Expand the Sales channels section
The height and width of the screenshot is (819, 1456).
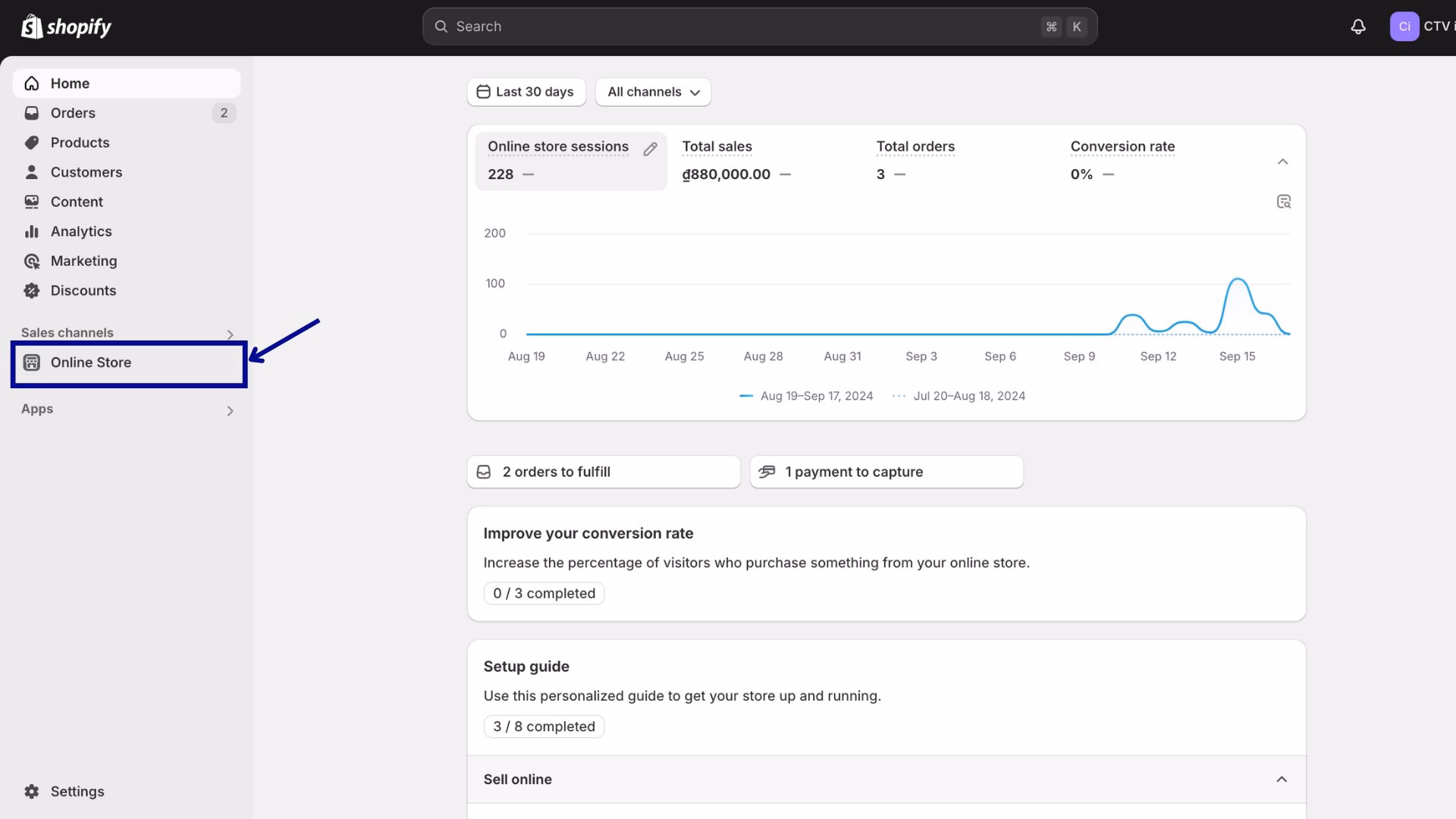pos(230,334)
